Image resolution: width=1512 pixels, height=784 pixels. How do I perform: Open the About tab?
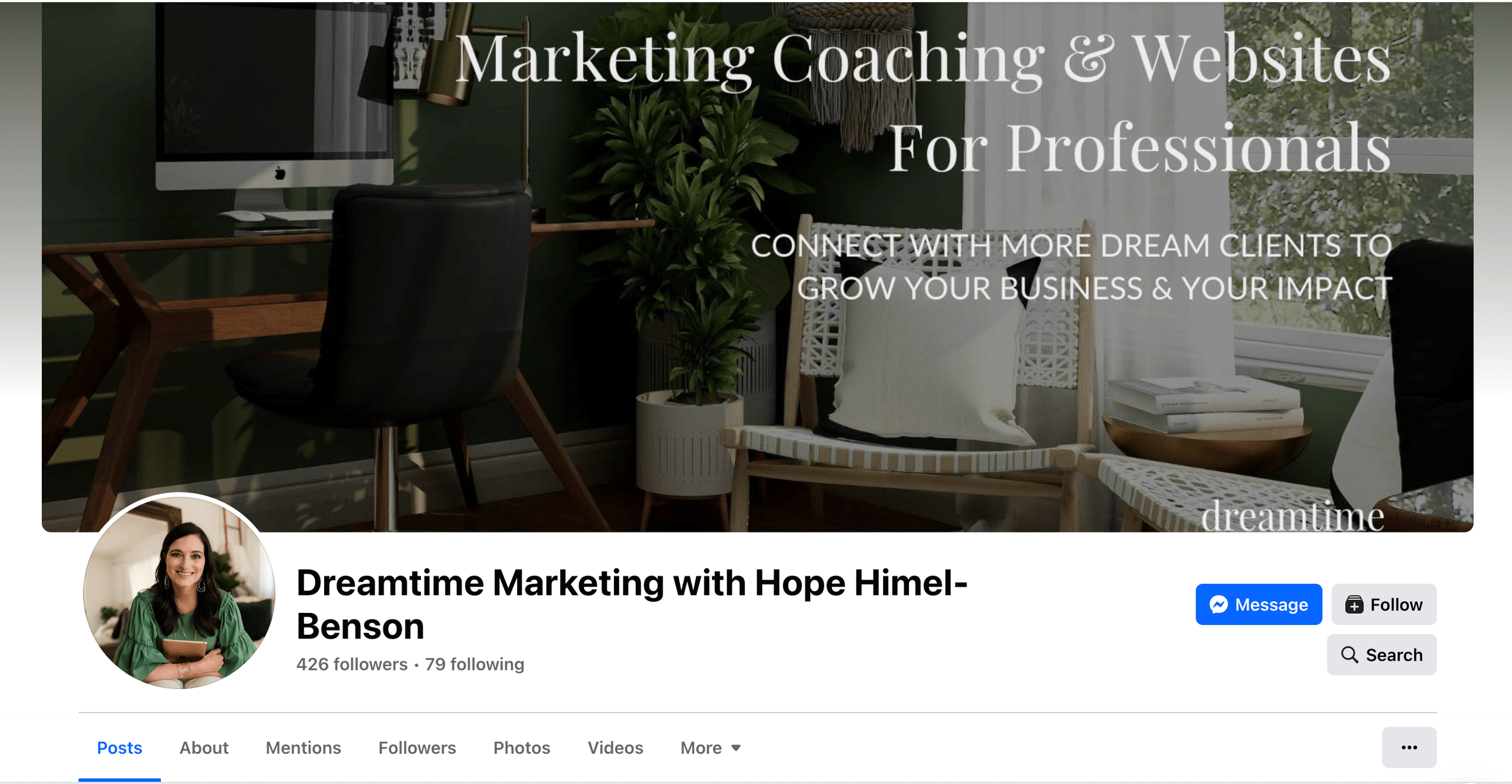[x=204, y=748]
